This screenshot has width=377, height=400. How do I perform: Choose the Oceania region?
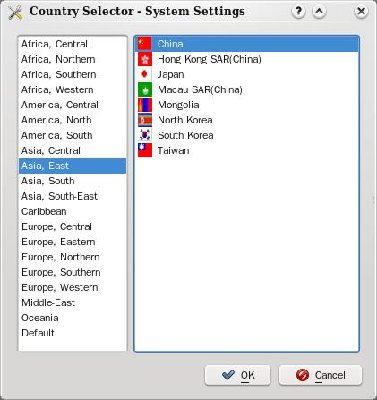[72, 318]
